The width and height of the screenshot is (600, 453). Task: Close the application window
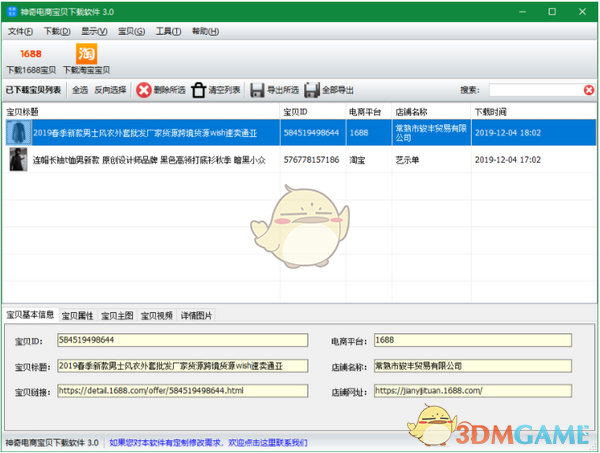[x=582, y=12]
